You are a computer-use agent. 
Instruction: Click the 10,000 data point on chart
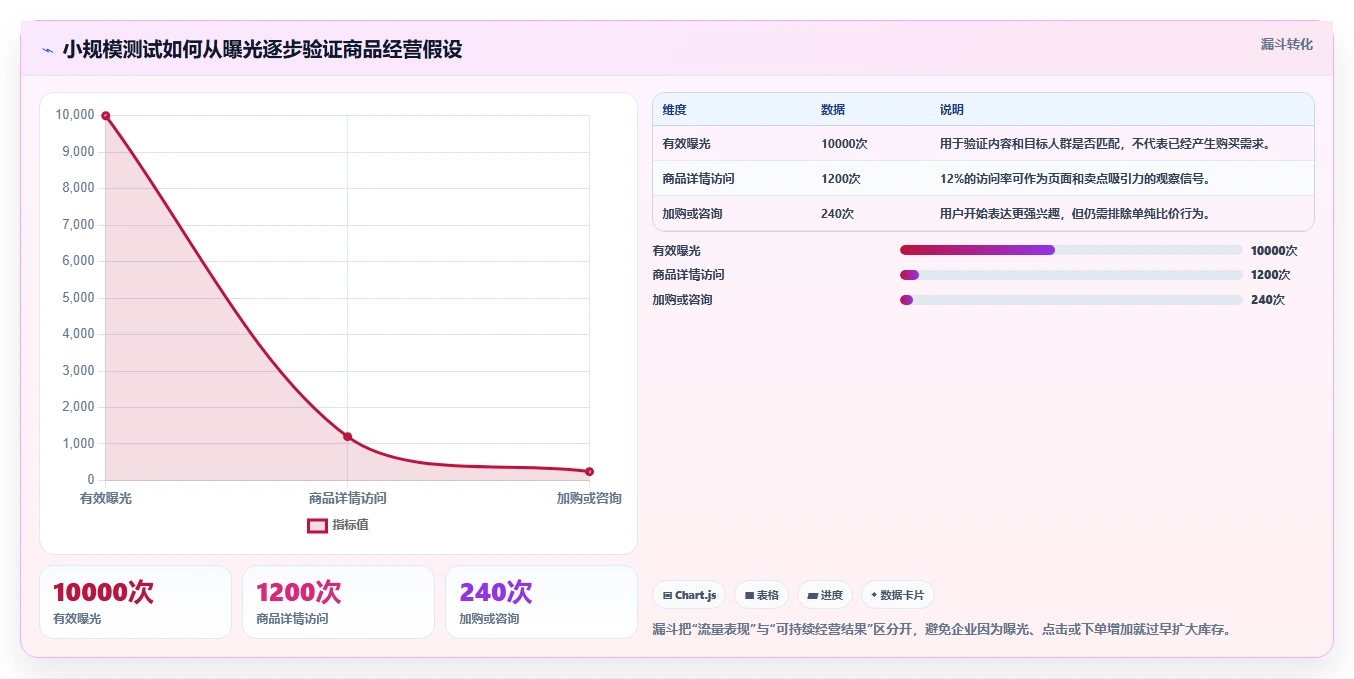(105, 116)
